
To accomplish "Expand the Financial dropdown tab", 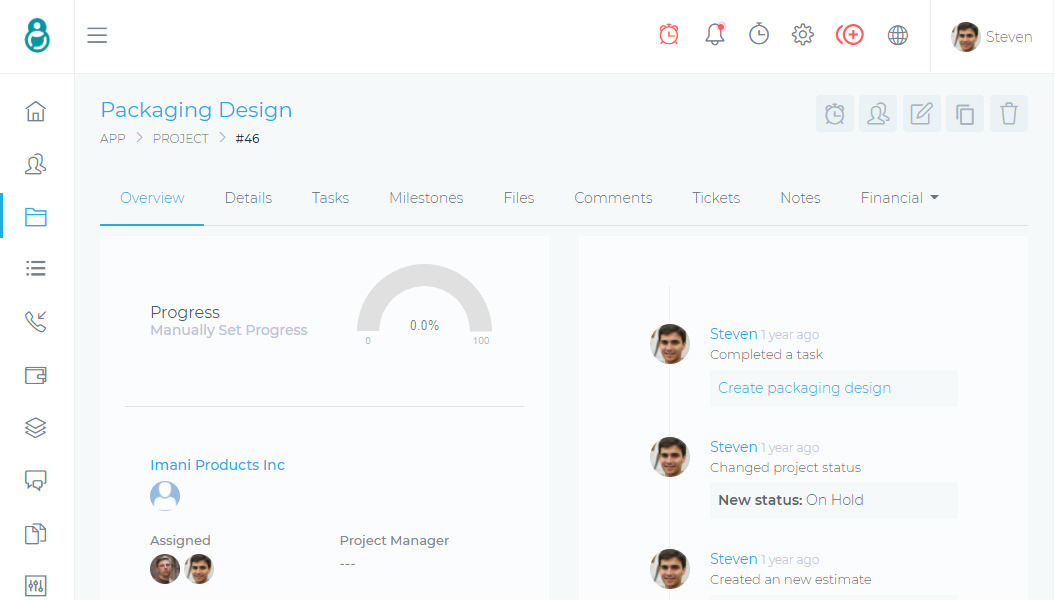I will pyautogui.click(x=899, y=198).
